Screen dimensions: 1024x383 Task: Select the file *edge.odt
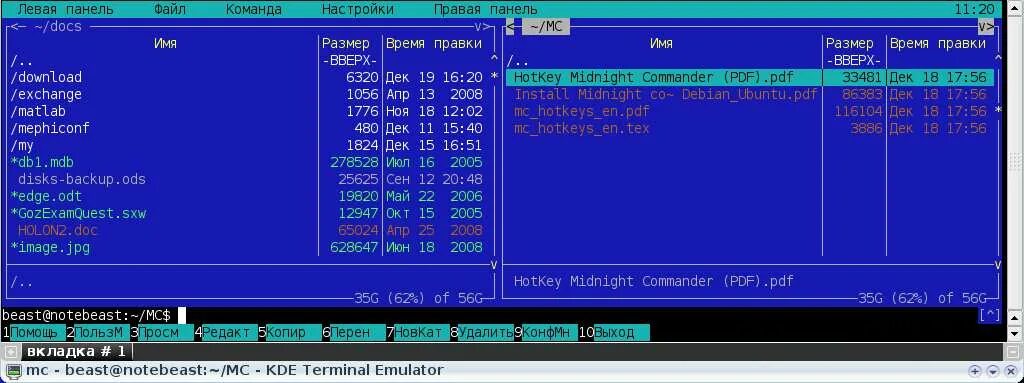tap(247, 196)
